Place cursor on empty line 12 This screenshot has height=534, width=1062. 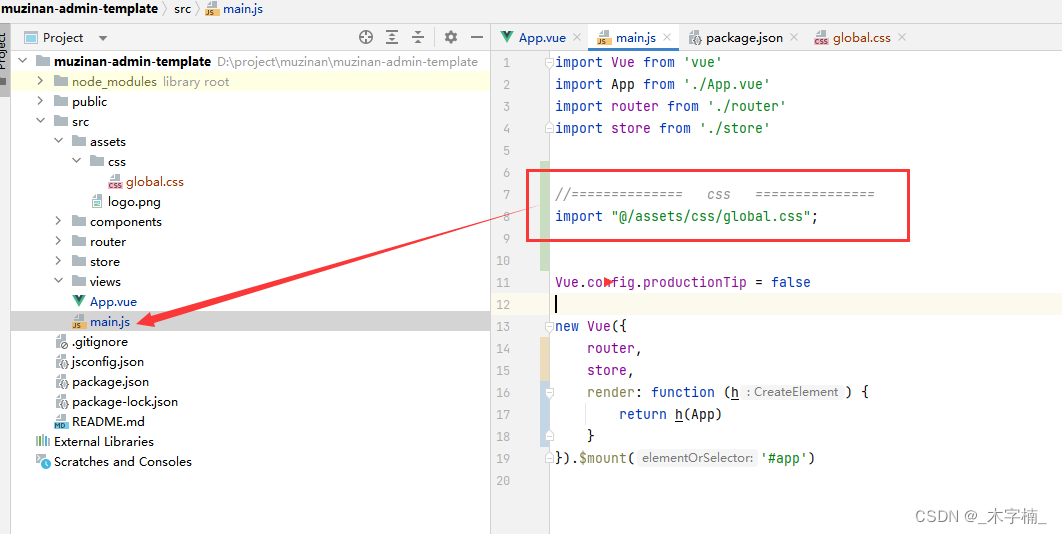pos(806,304)
